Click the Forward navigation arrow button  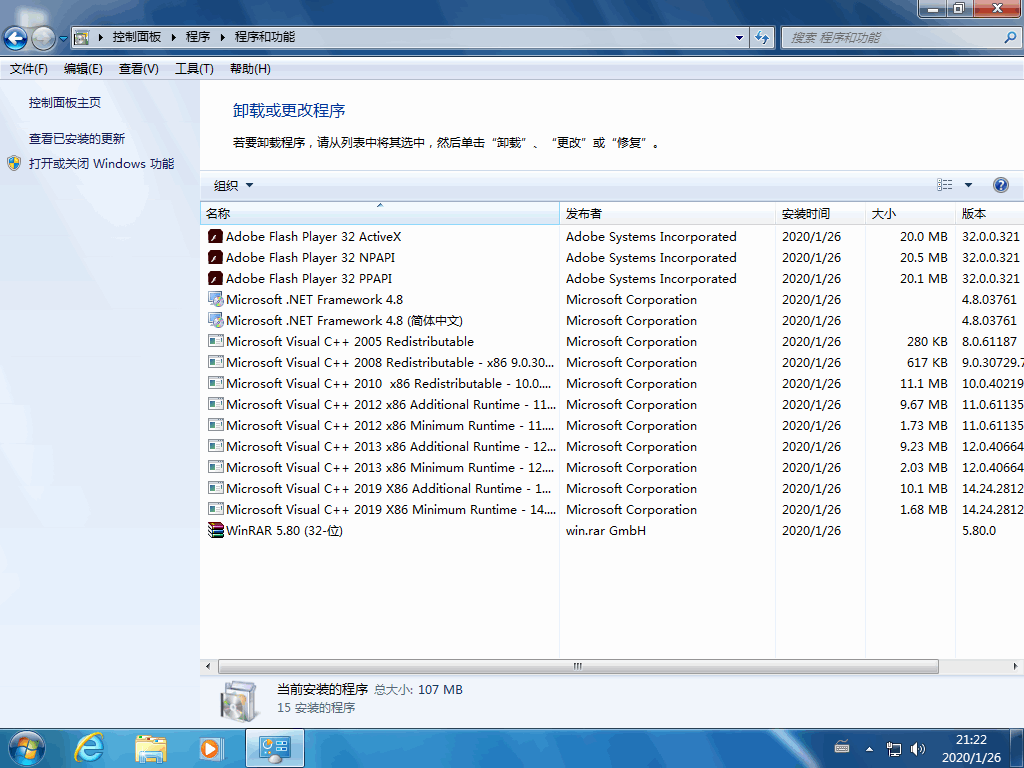(44, 39)
